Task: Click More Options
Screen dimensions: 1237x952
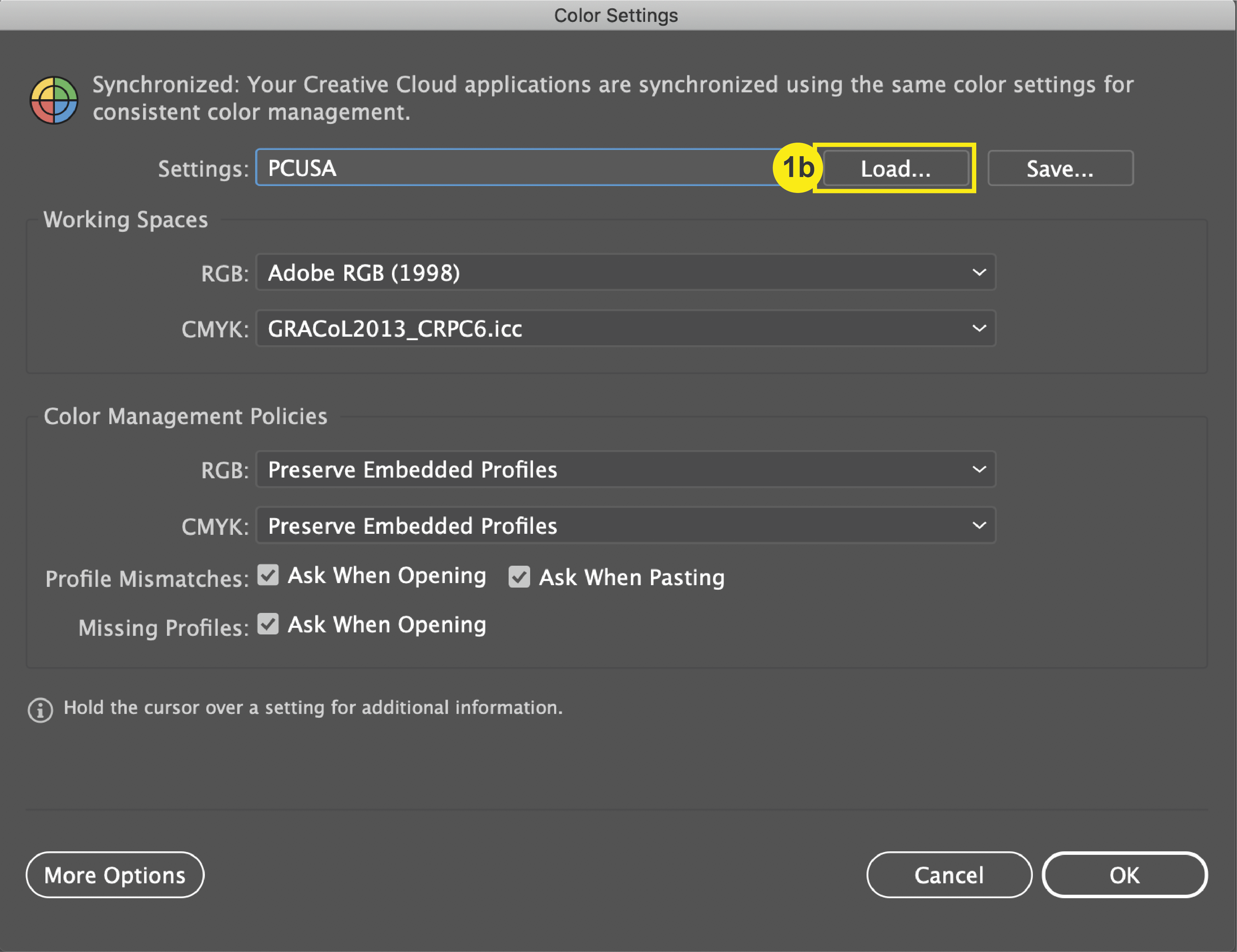Action: (115, 875)
